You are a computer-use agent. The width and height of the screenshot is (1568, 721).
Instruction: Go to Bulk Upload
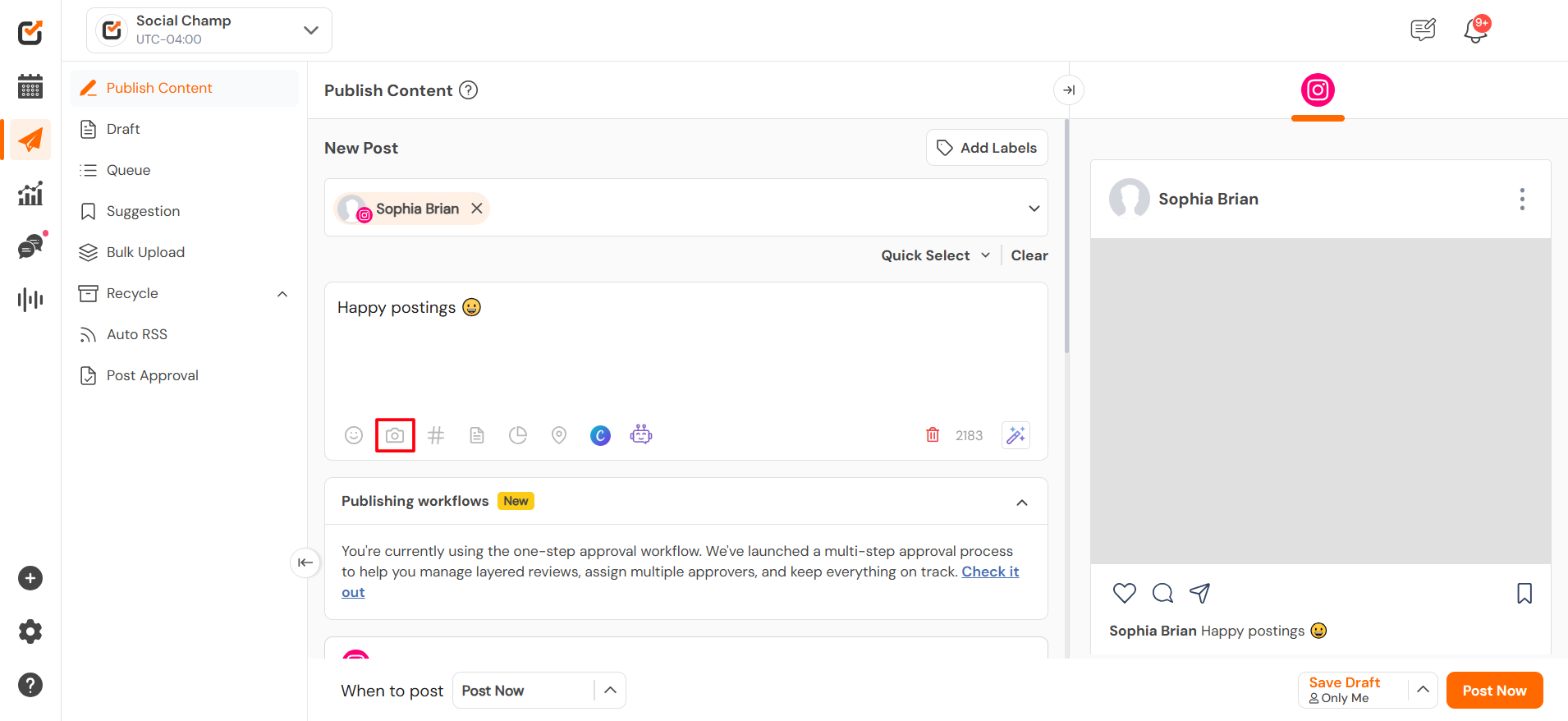click(145, 252)
